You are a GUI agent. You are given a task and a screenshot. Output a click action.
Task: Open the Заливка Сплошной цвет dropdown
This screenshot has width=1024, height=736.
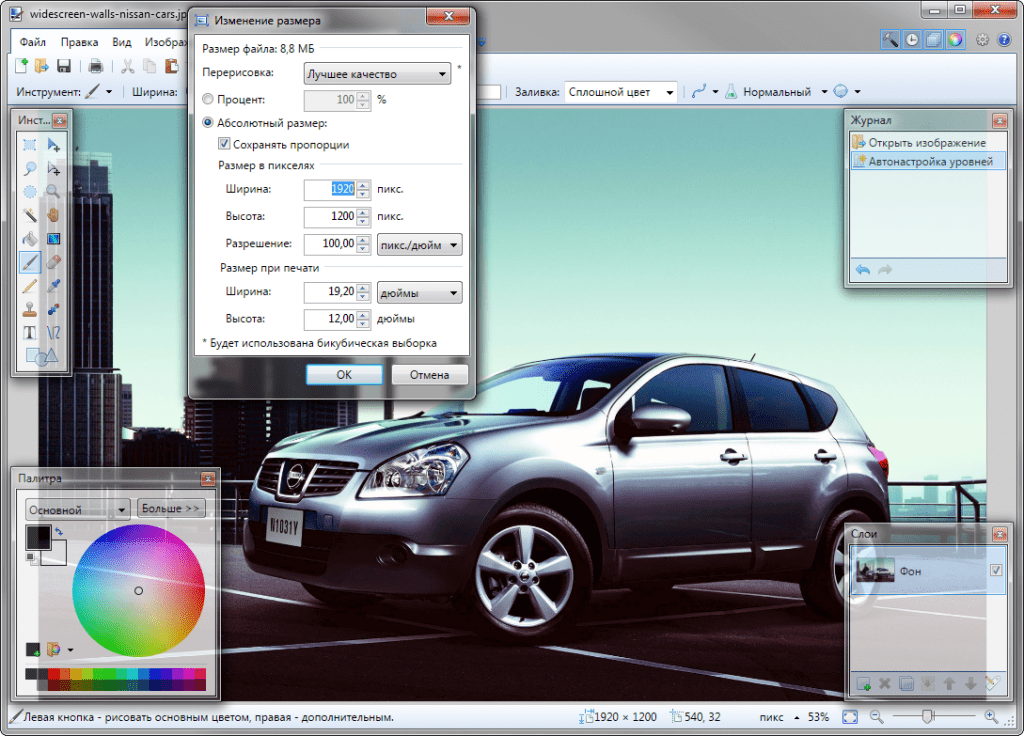pyautogui.click(x=621, y=92)
